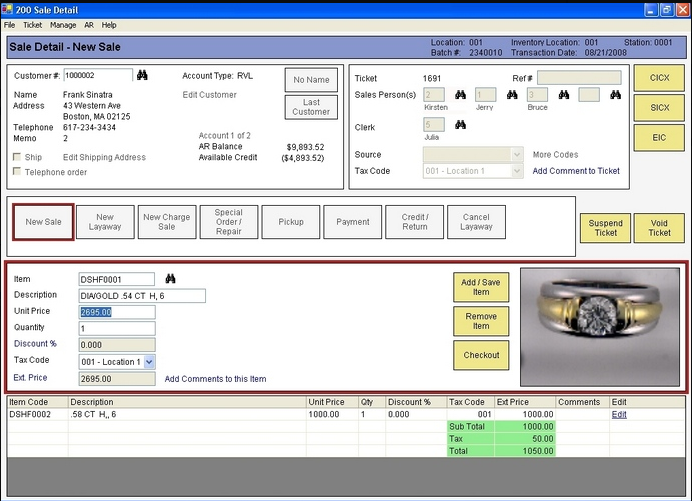Click binoculars for the empty fourth salesperson
This screenshot has height=501, width=692.
[616, 95]
